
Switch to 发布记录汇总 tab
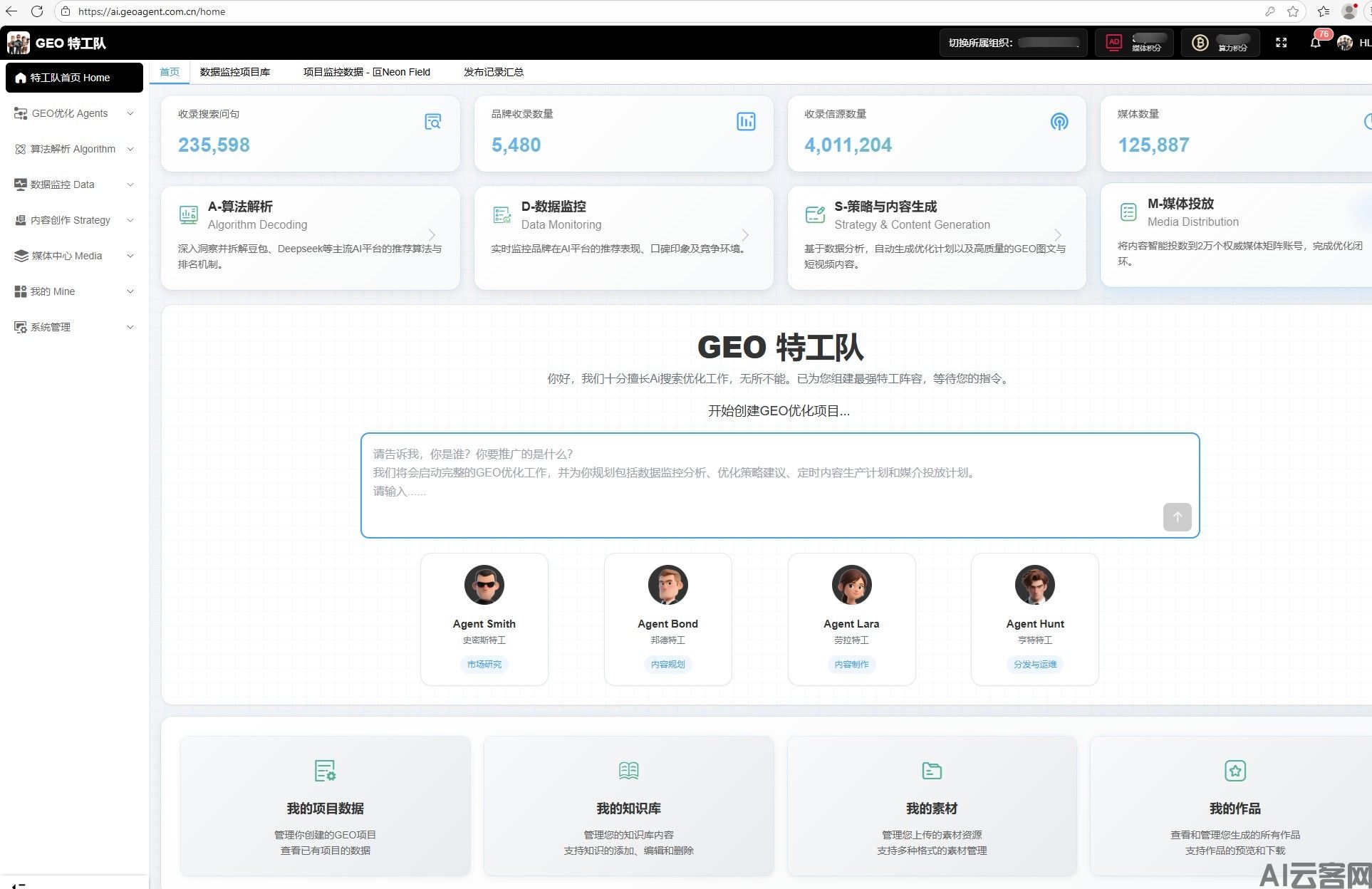494,72
